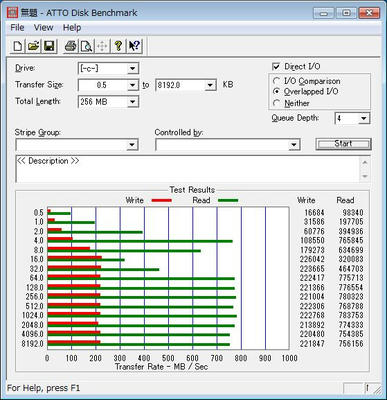Click the yellow Help question mark icon

tap(118, 46)
